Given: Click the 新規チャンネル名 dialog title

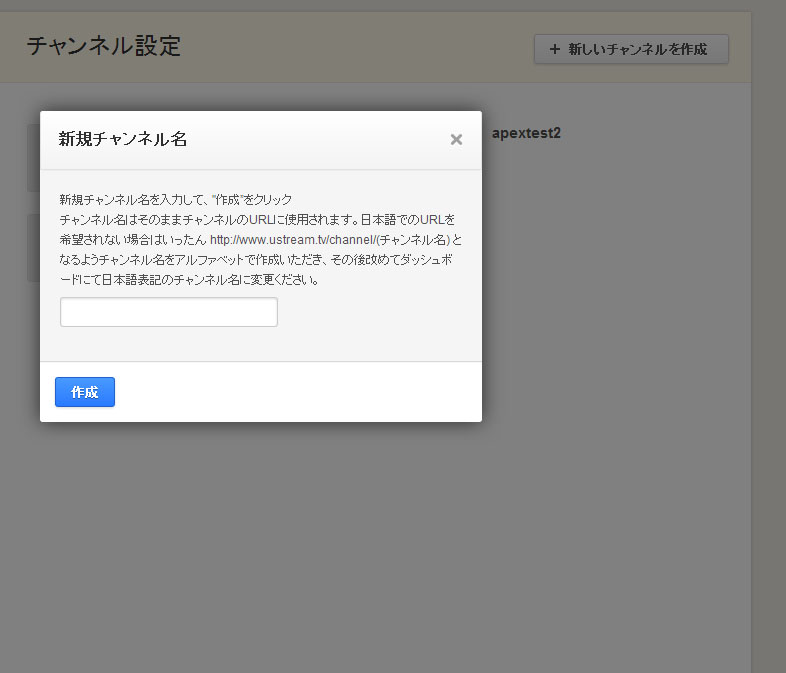Looking at the screenshot, I should tap(123, 140).
